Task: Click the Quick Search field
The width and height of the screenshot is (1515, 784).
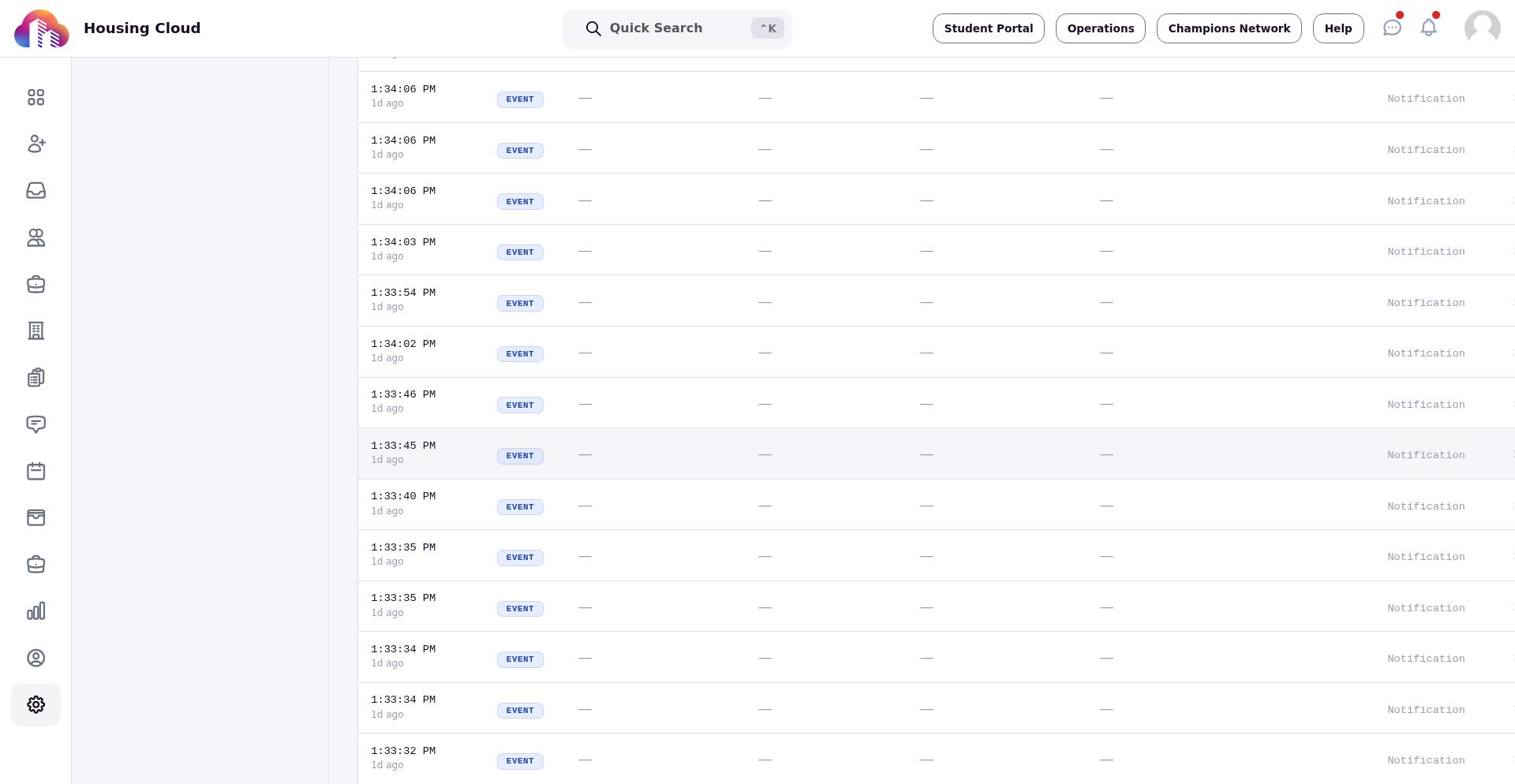Action: point(677,28)
